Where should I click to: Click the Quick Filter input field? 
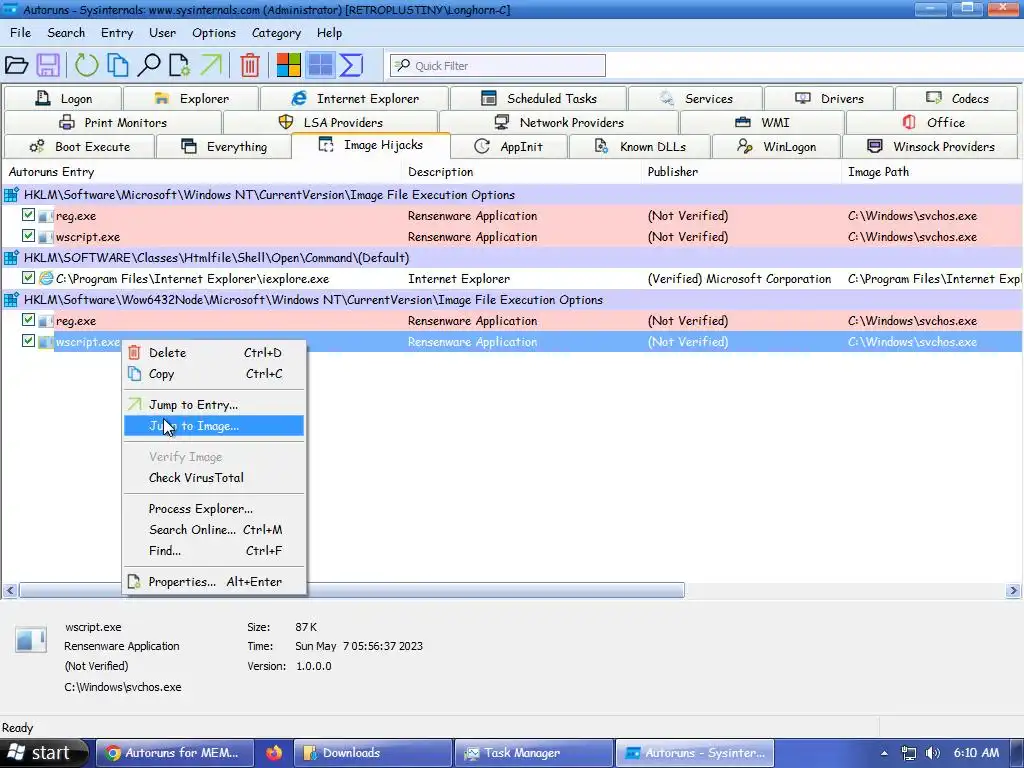coord(498,65)
